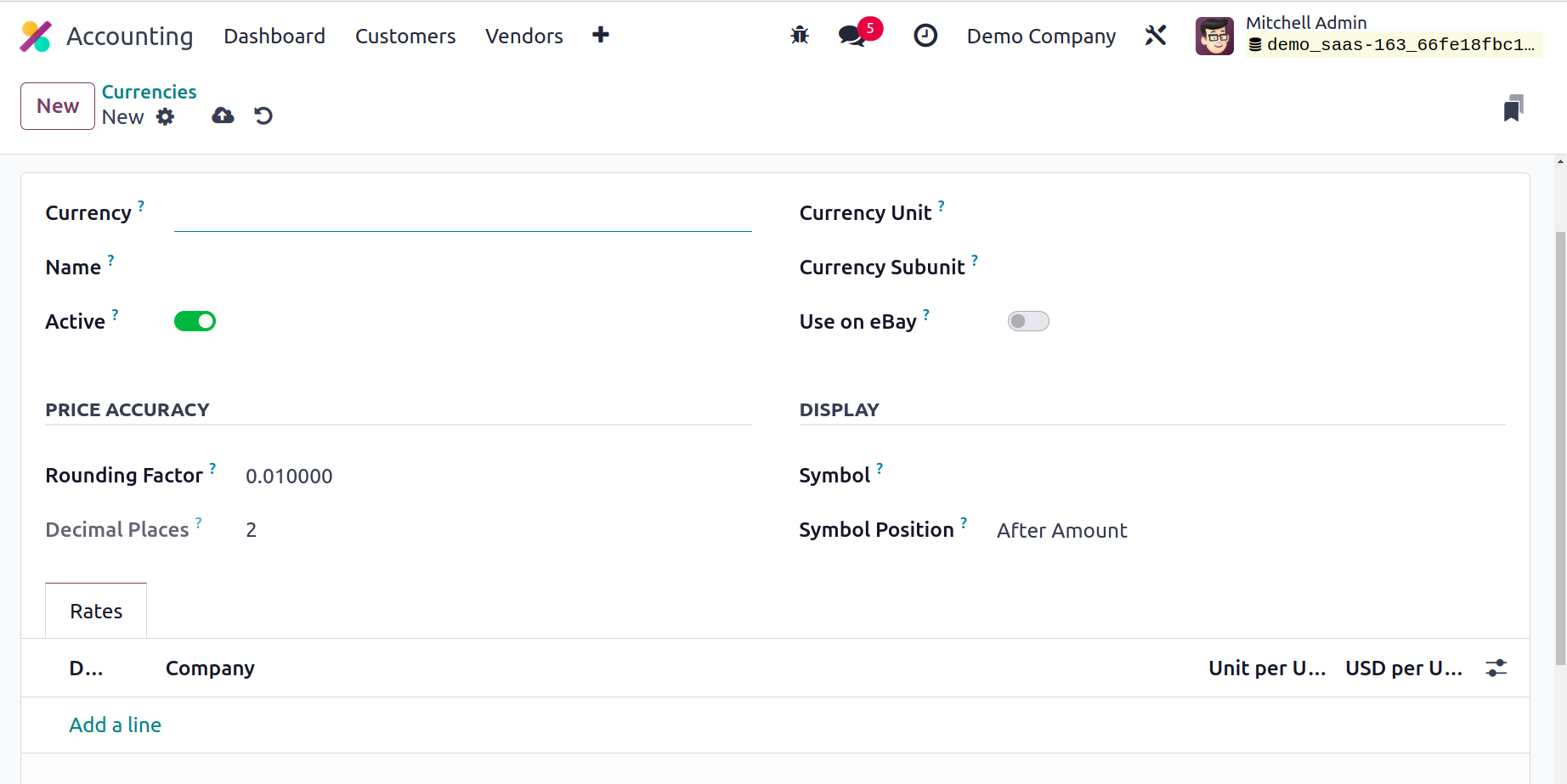Click the Currency name input field
The width and height of the screenshot is (1567, 784).
(x=462, y=214)
